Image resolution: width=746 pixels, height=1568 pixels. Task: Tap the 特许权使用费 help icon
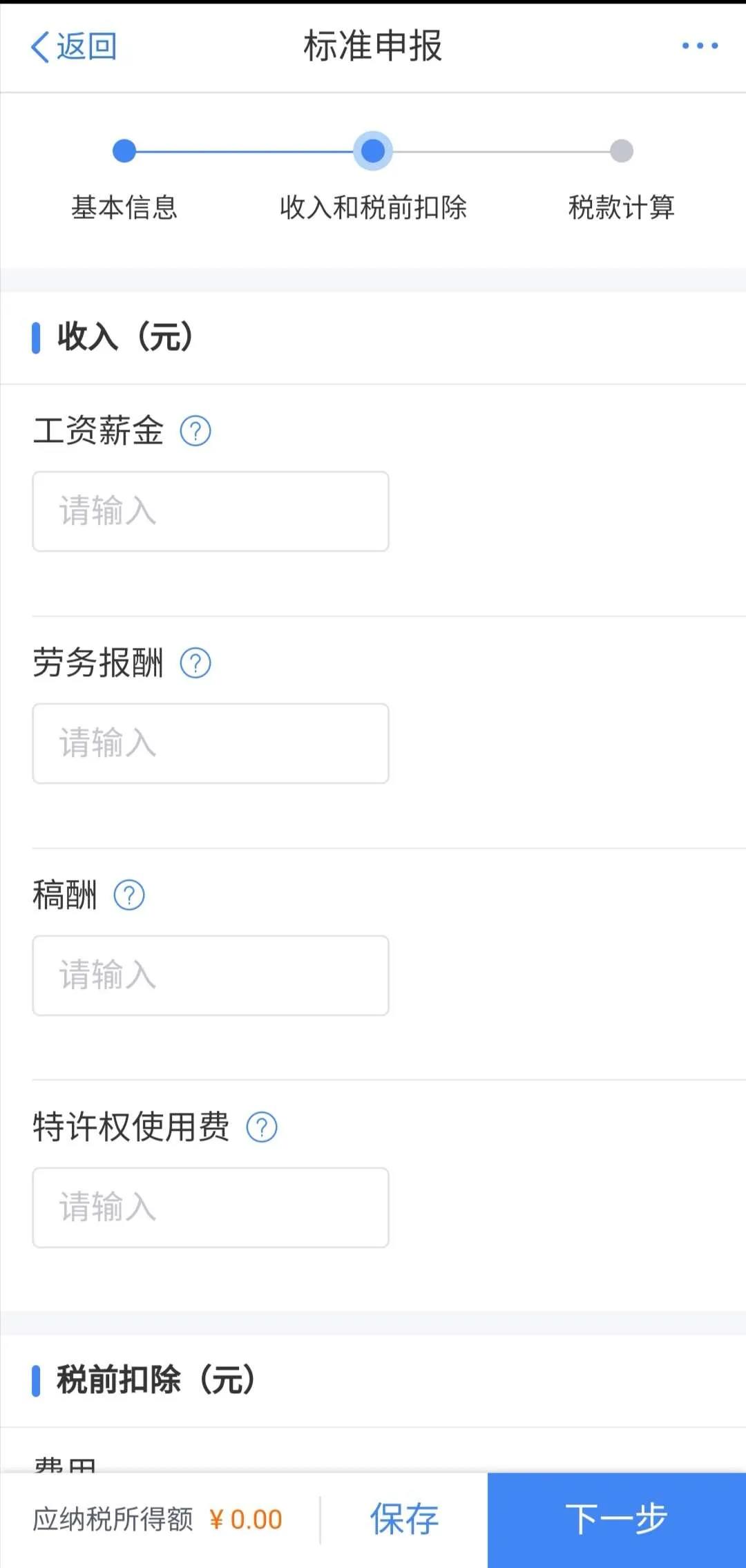click(262, 1128)
